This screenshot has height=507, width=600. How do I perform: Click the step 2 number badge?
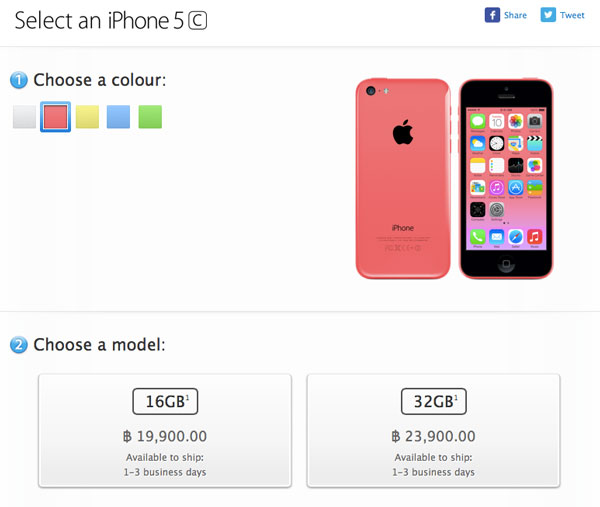coord(19,345)
